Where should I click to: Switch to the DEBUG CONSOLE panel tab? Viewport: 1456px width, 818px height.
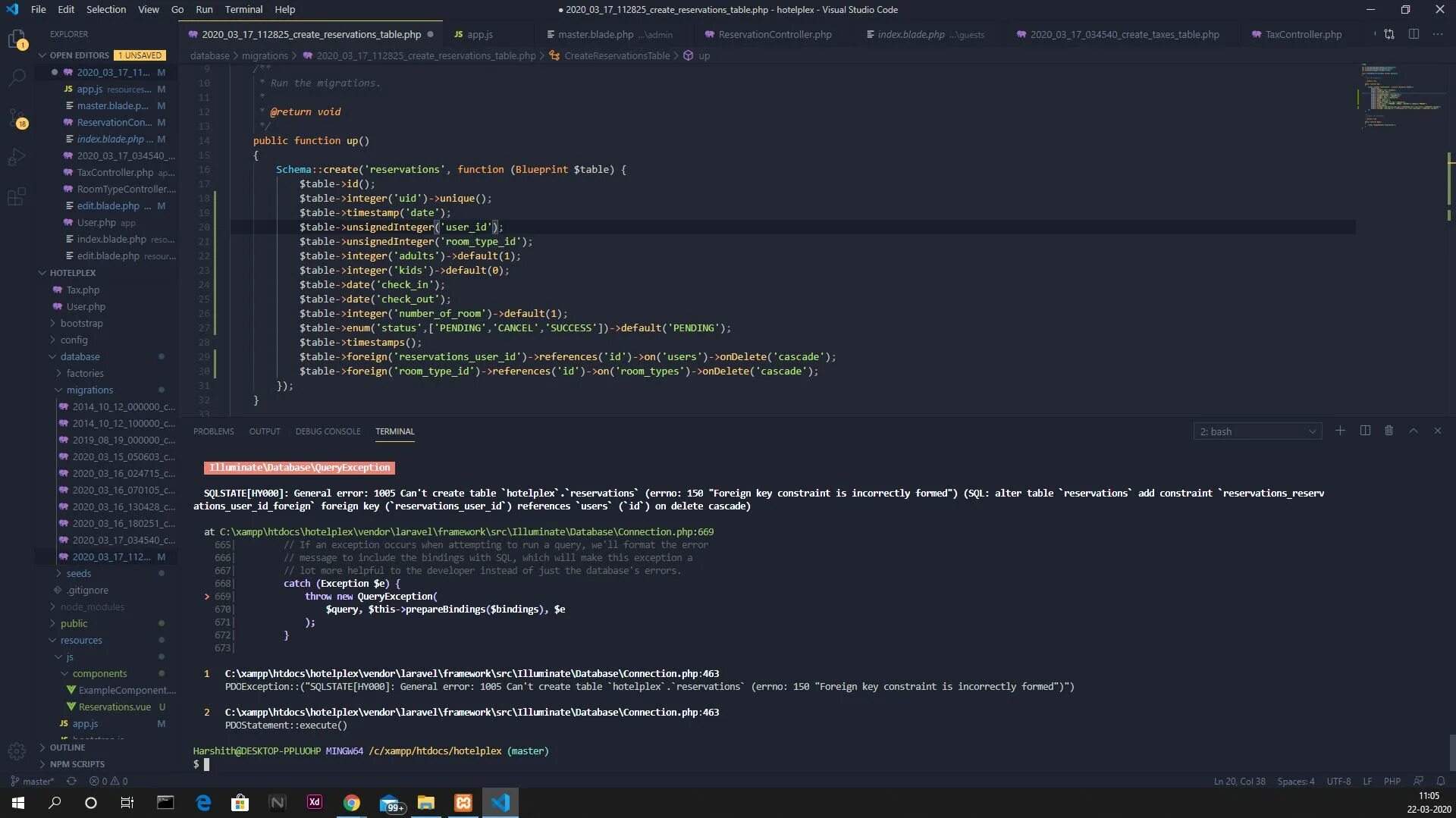point(328,431)
